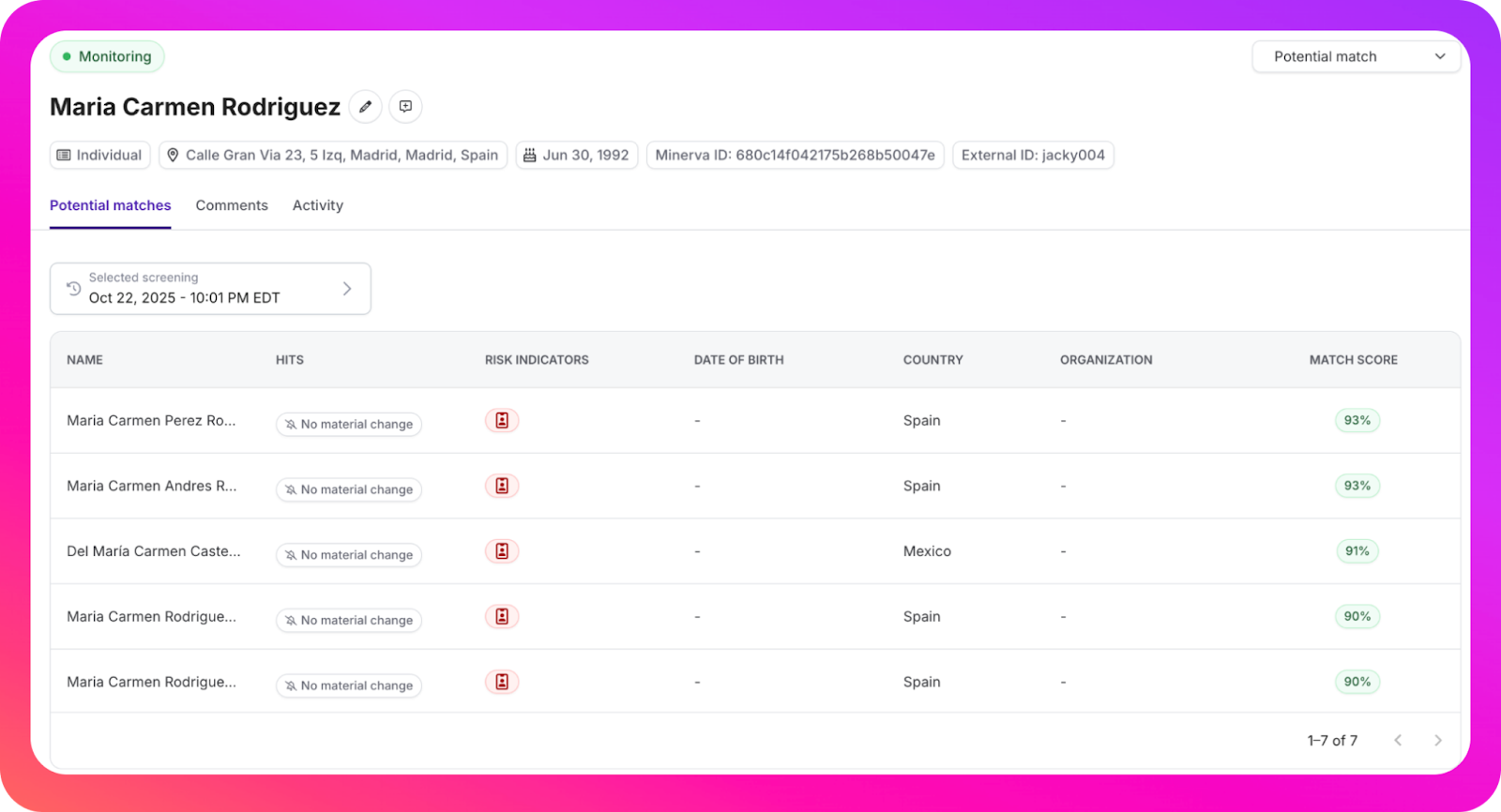
Task: Switch to the Comments tab
Action: pos(232,205)
